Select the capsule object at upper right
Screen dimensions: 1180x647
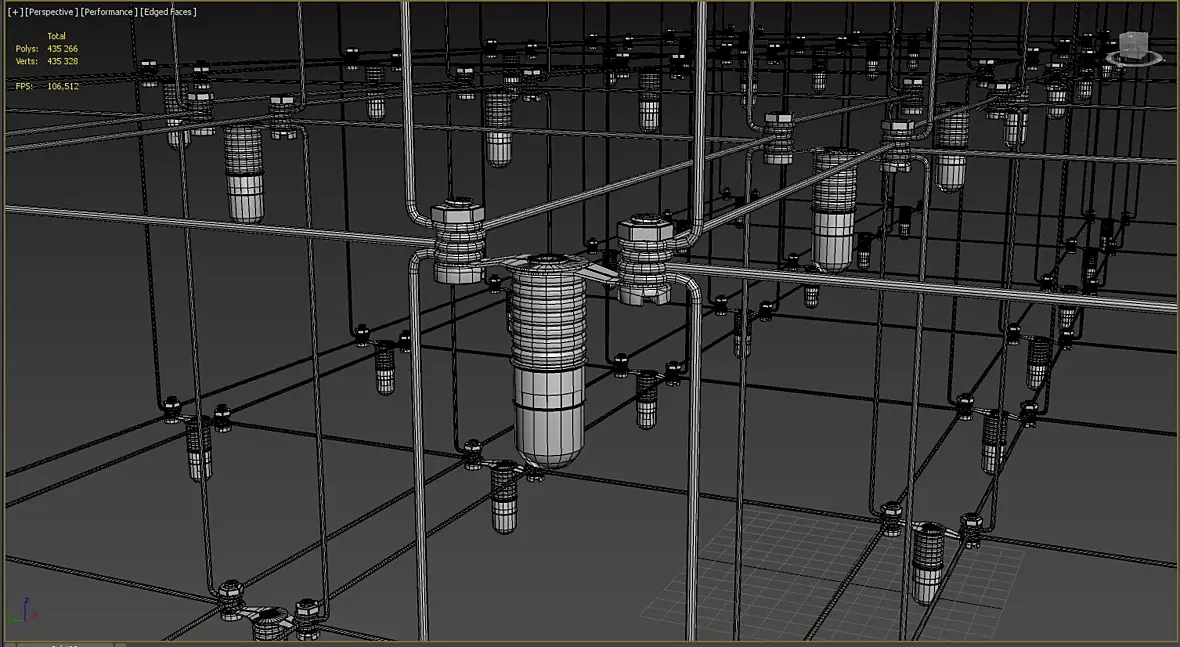834,209
